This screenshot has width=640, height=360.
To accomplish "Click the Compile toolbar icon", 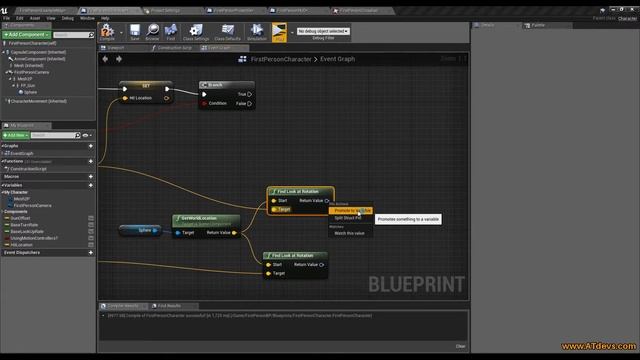I will coord(107,31).
